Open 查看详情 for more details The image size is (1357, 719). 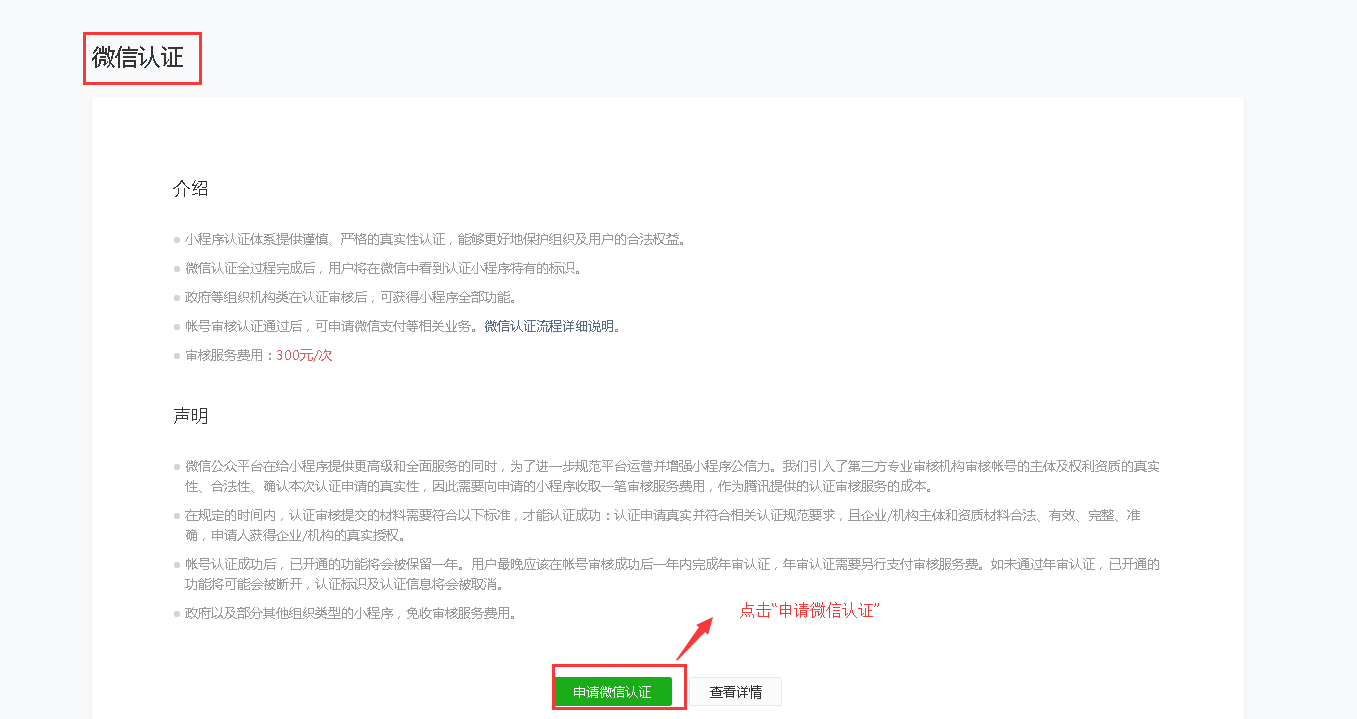pyautogui.click(x=735, y=692)
